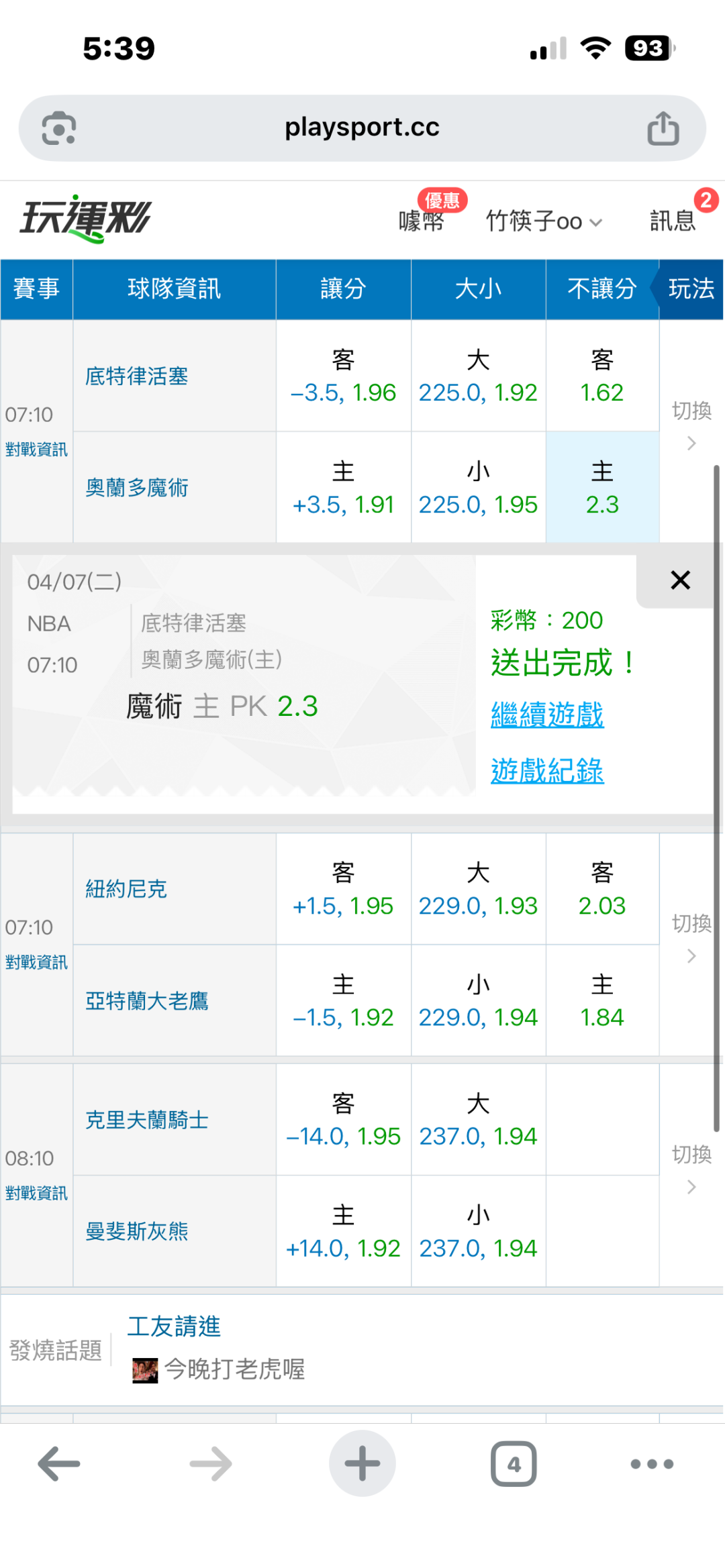Open 對戰資訊 for the 08:10 game

click(36, 1193)
